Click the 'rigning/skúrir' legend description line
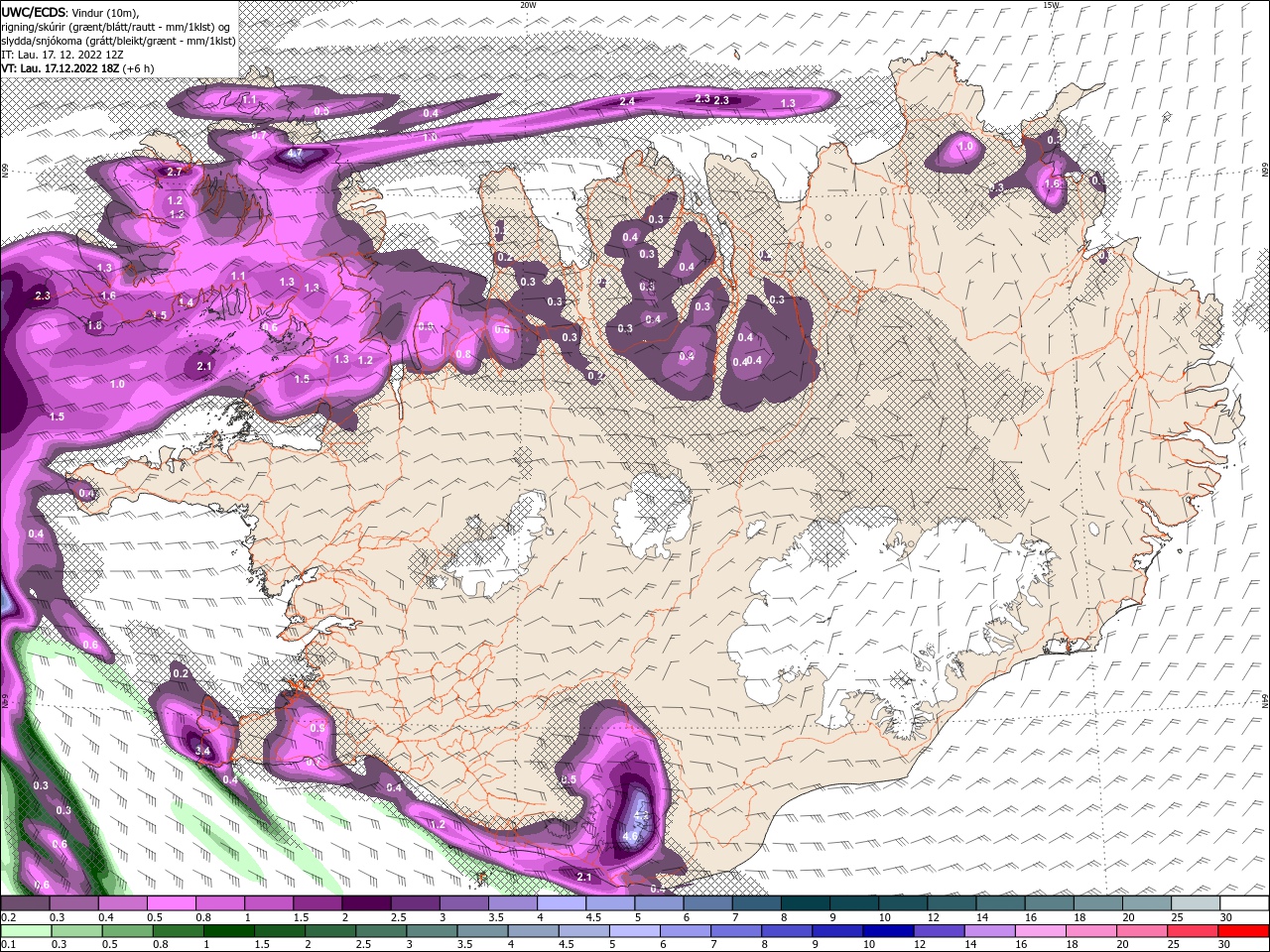Viewport: 1270px width, 952px height. [116, 27]
